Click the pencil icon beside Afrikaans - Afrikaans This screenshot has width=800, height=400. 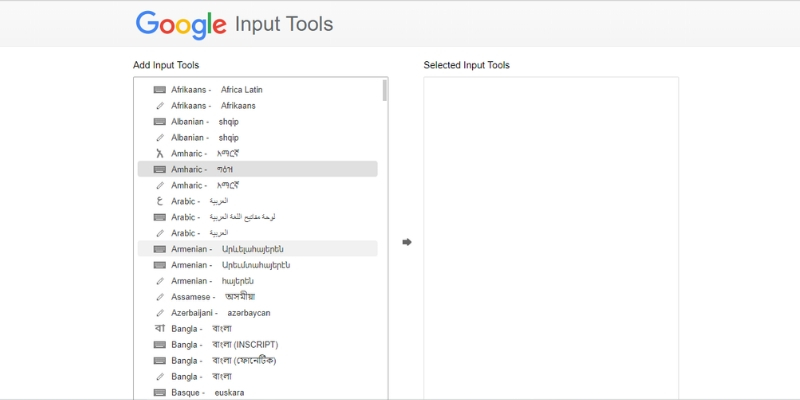tap(160, 106)
